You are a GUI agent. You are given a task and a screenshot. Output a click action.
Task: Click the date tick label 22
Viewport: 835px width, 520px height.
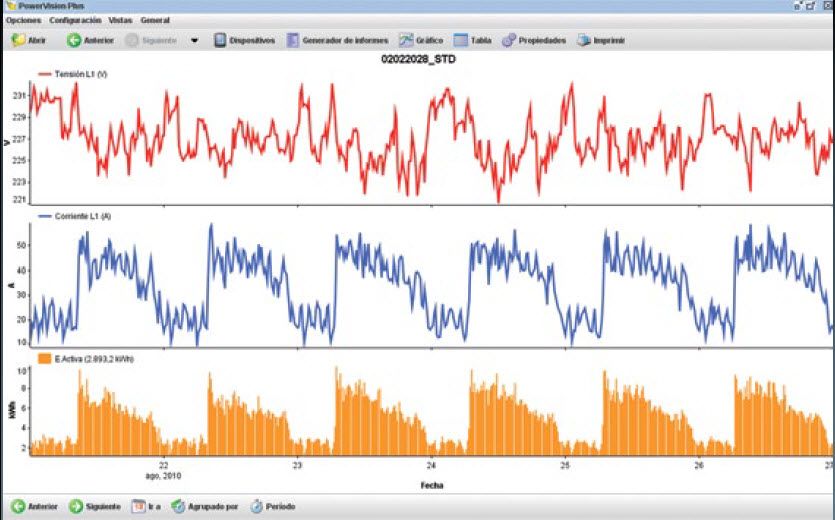tap(163, 465)
